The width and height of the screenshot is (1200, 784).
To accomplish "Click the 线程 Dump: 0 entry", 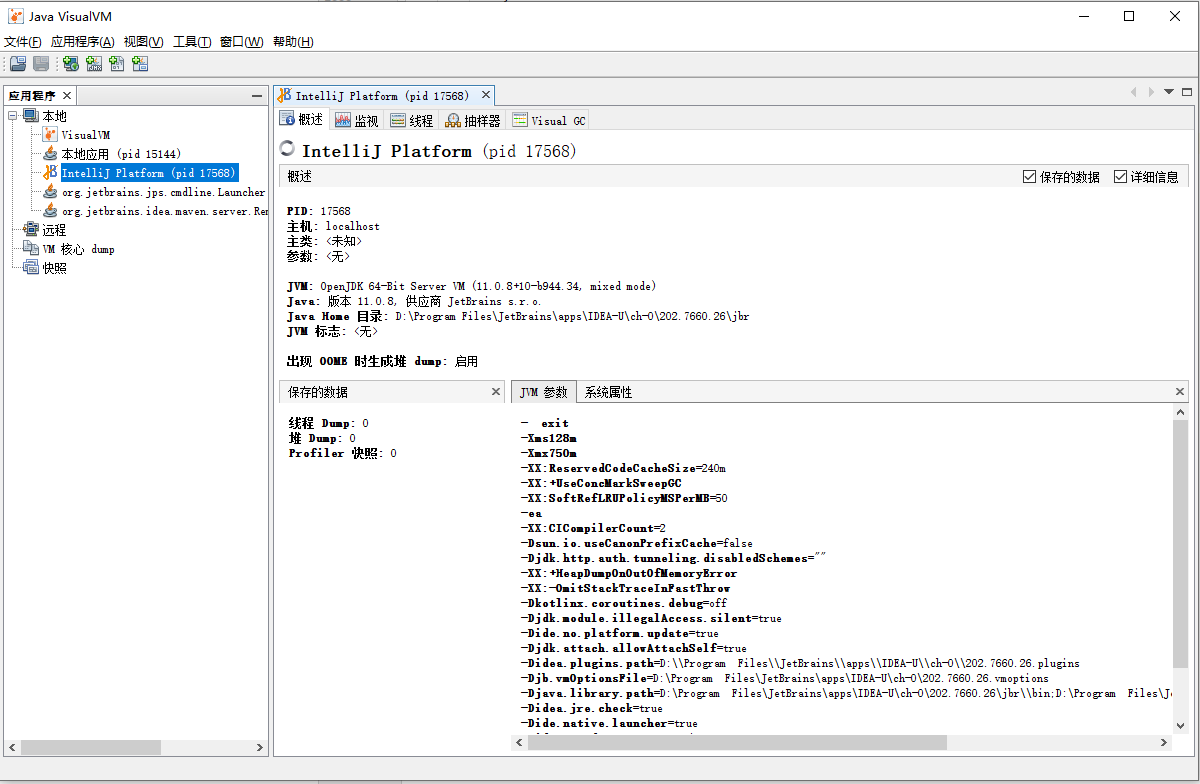I will click(329, 423).
